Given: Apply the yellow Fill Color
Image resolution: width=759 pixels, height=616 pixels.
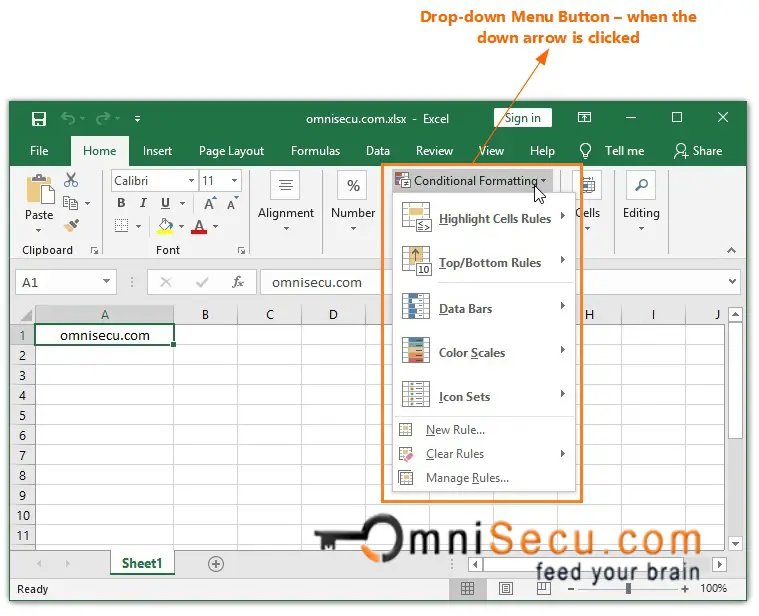Looking at the screenshot, I should (x=166, y=226).
